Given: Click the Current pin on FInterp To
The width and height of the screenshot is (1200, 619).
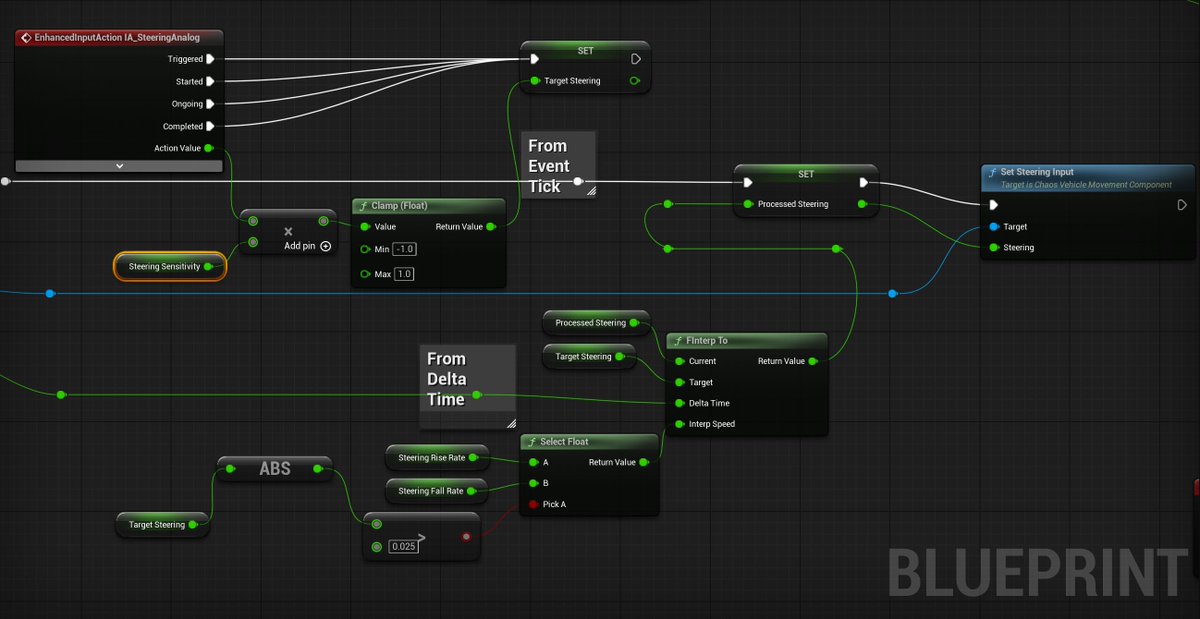Looking at the screenshot, I should [679, 361].
